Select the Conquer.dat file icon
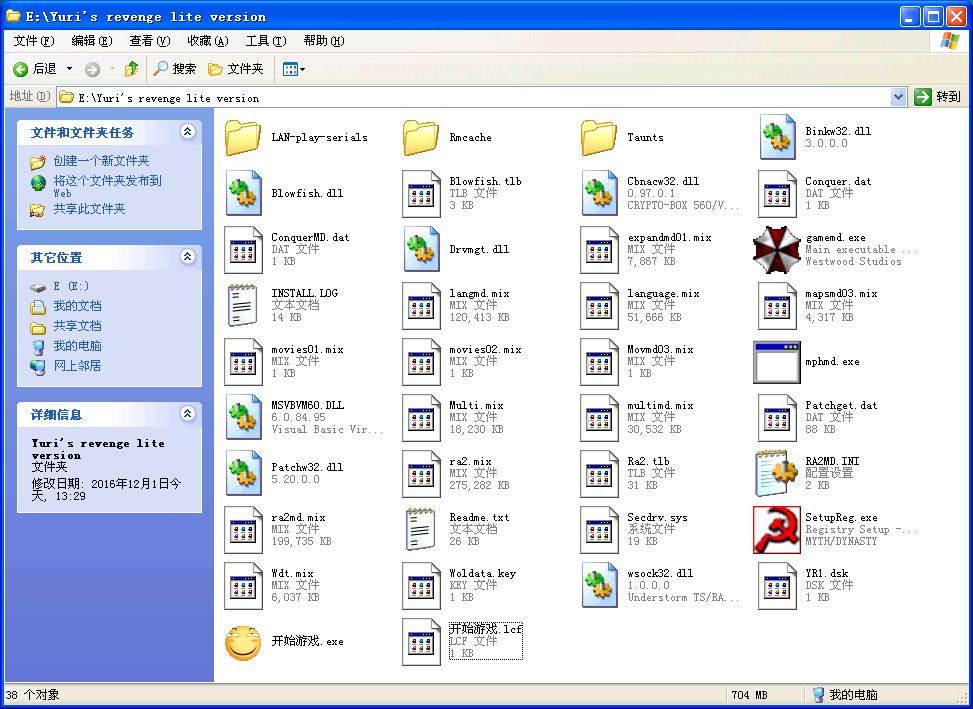Image resolution: width=973 pixels, height=709 pixels. tap(778, 194)
